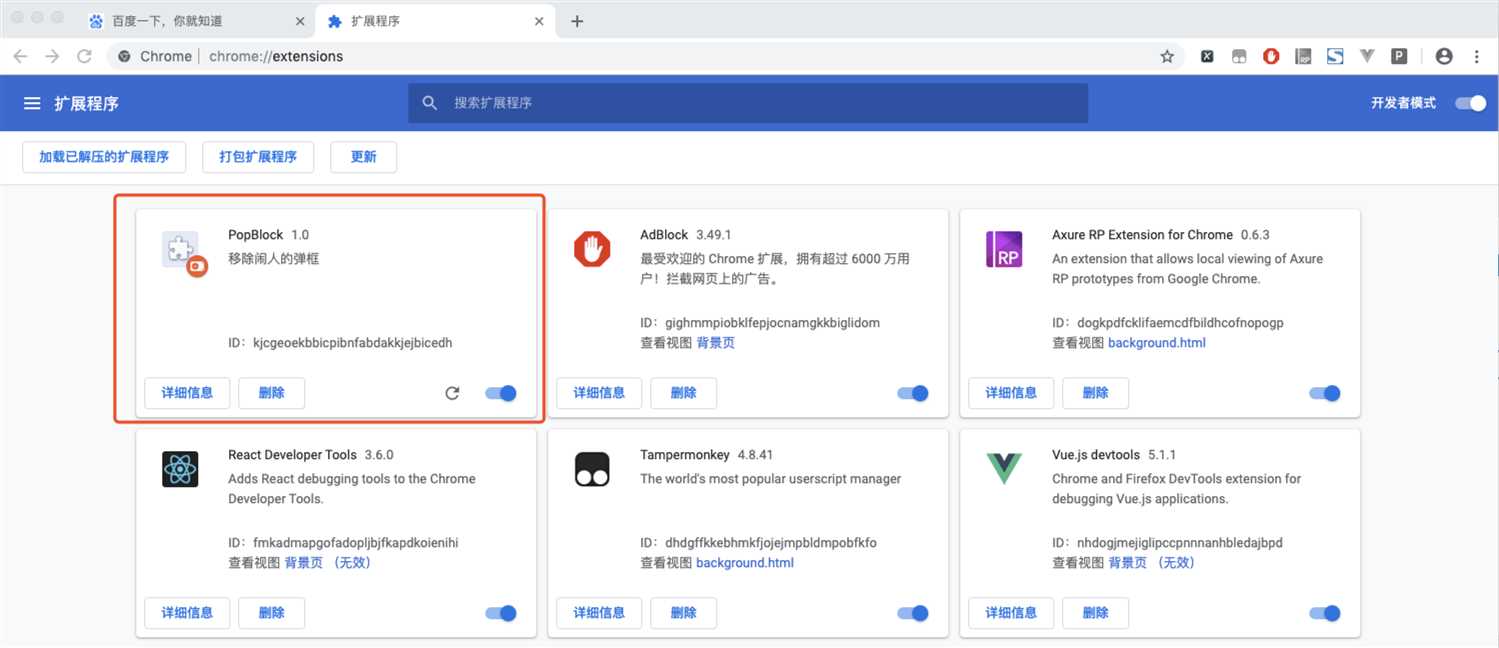
Task: Open React Developer Tools 详细信息
Action: point(187,613)
